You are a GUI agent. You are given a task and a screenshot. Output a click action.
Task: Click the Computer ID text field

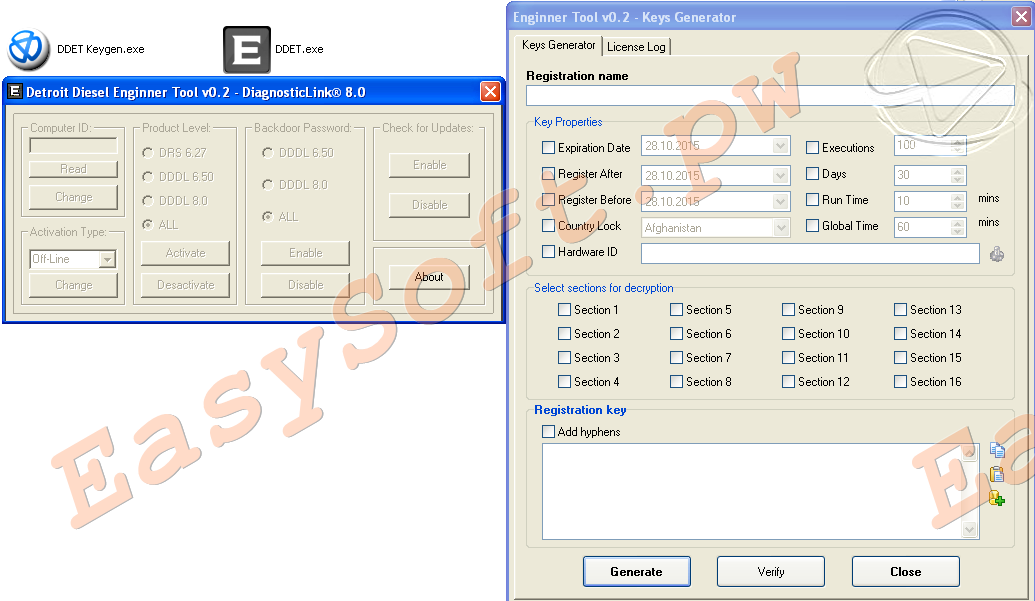(x=73, y=145)
